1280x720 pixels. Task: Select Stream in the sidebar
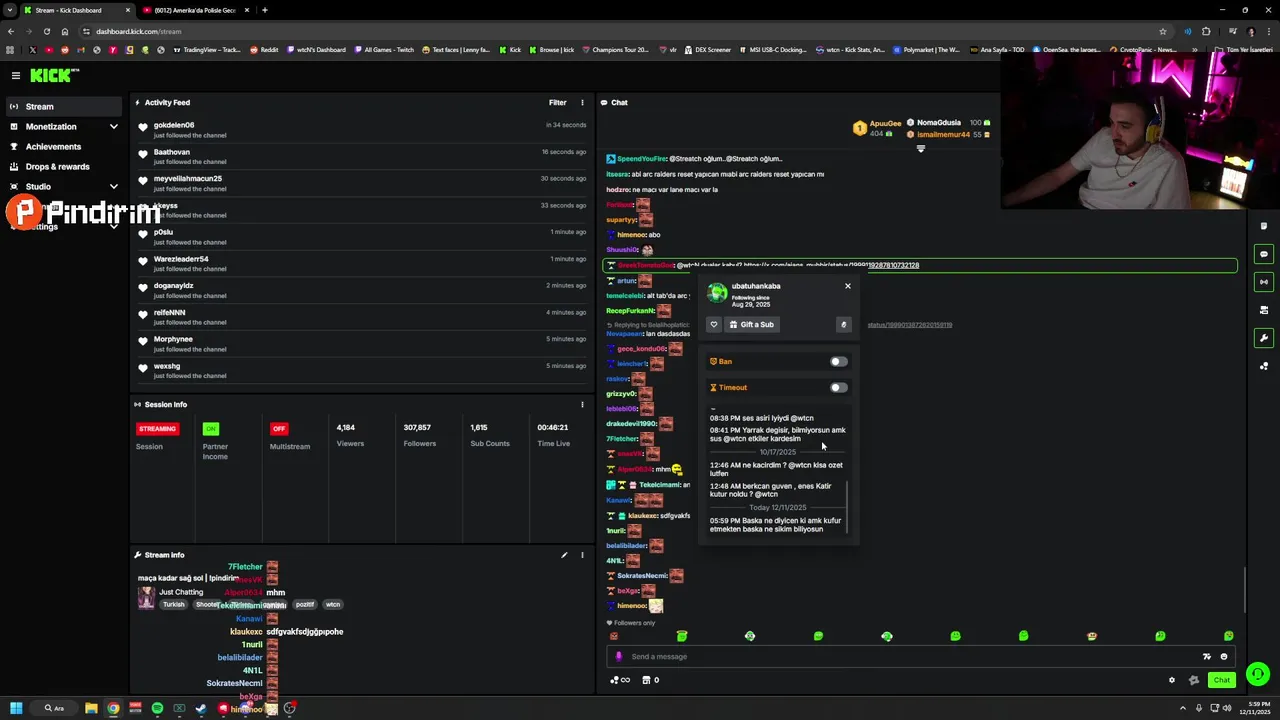tap(65, 106)
